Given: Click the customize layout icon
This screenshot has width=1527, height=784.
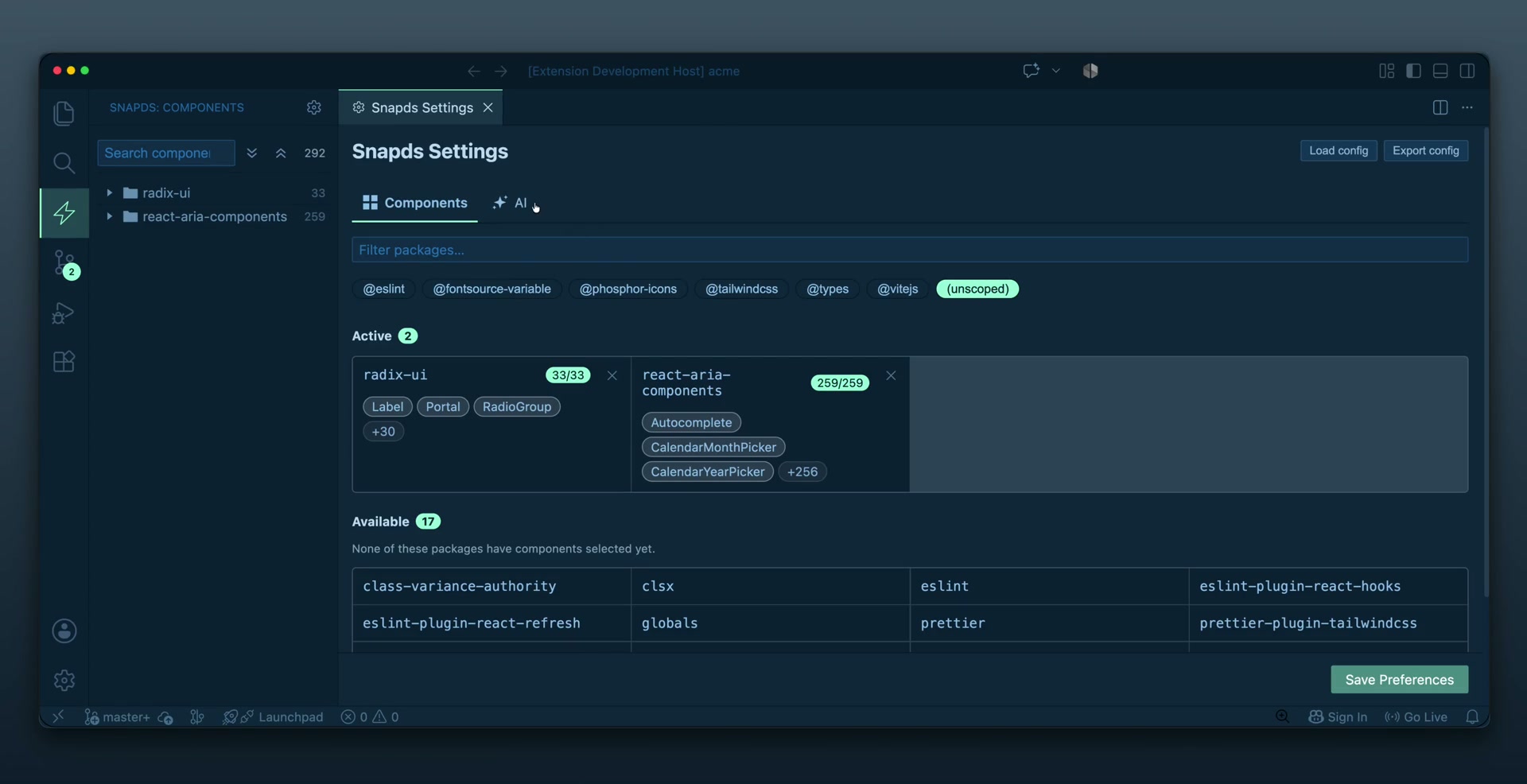Looking at the screenshot, I should coord(1386,71).
